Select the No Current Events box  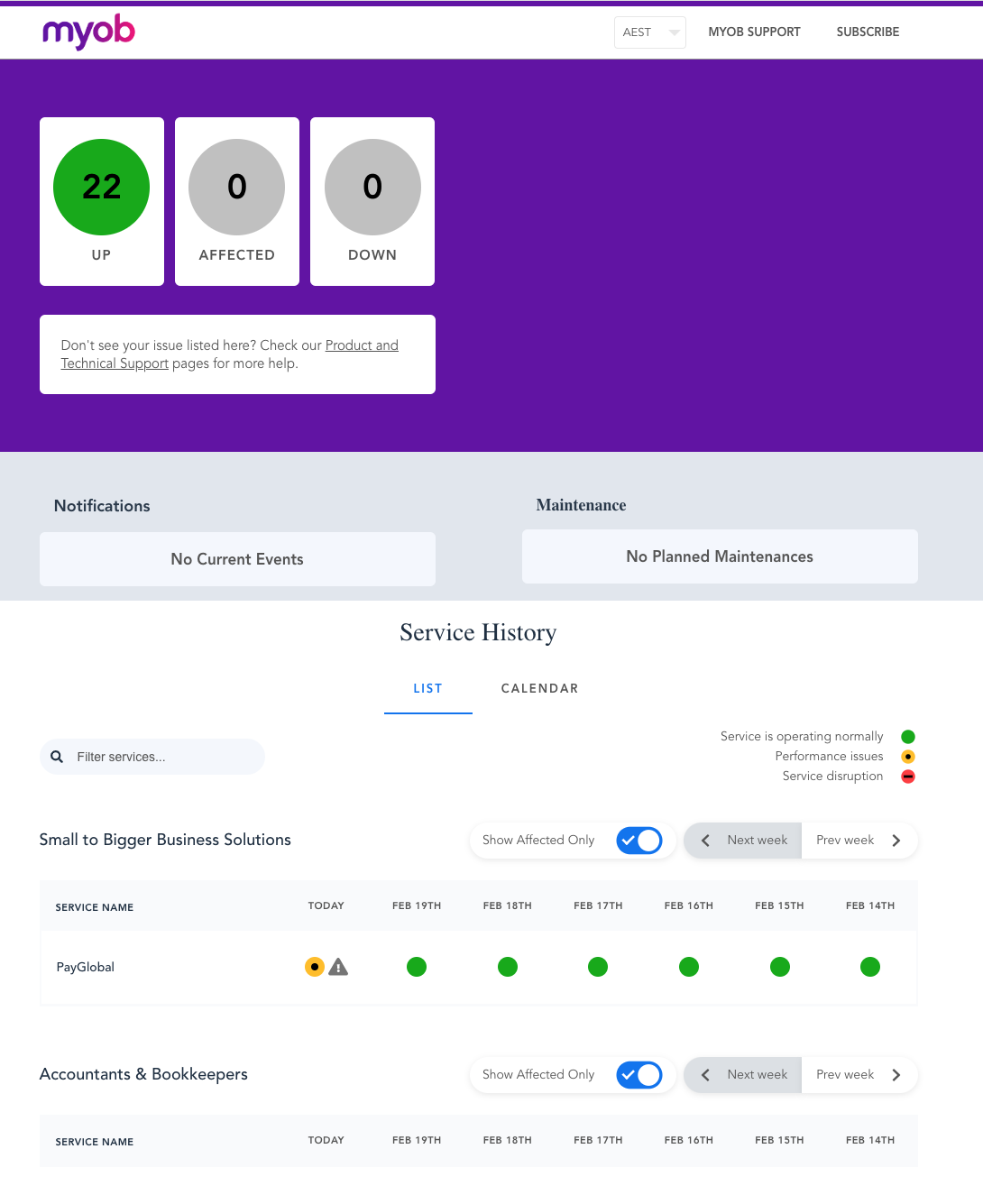click(237, 559)
